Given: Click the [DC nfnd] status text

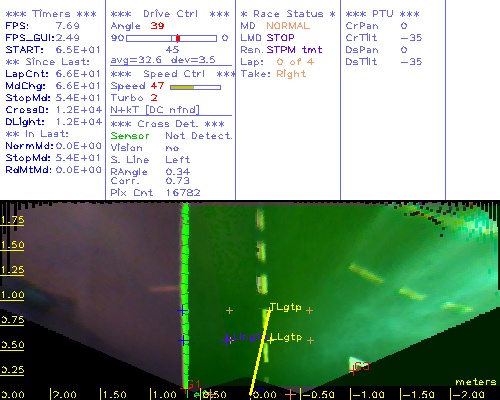Looking at the screenshot, I should (172, 110).
